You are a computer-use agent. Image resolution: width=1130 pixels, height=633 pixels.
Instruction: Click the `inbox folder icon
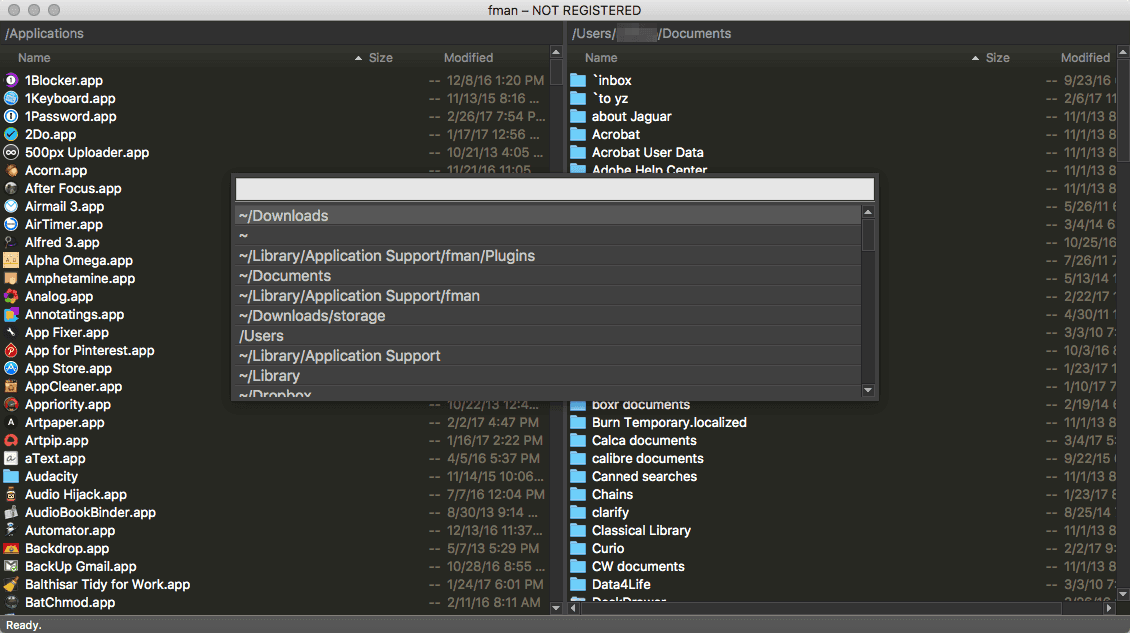point(578,80)
